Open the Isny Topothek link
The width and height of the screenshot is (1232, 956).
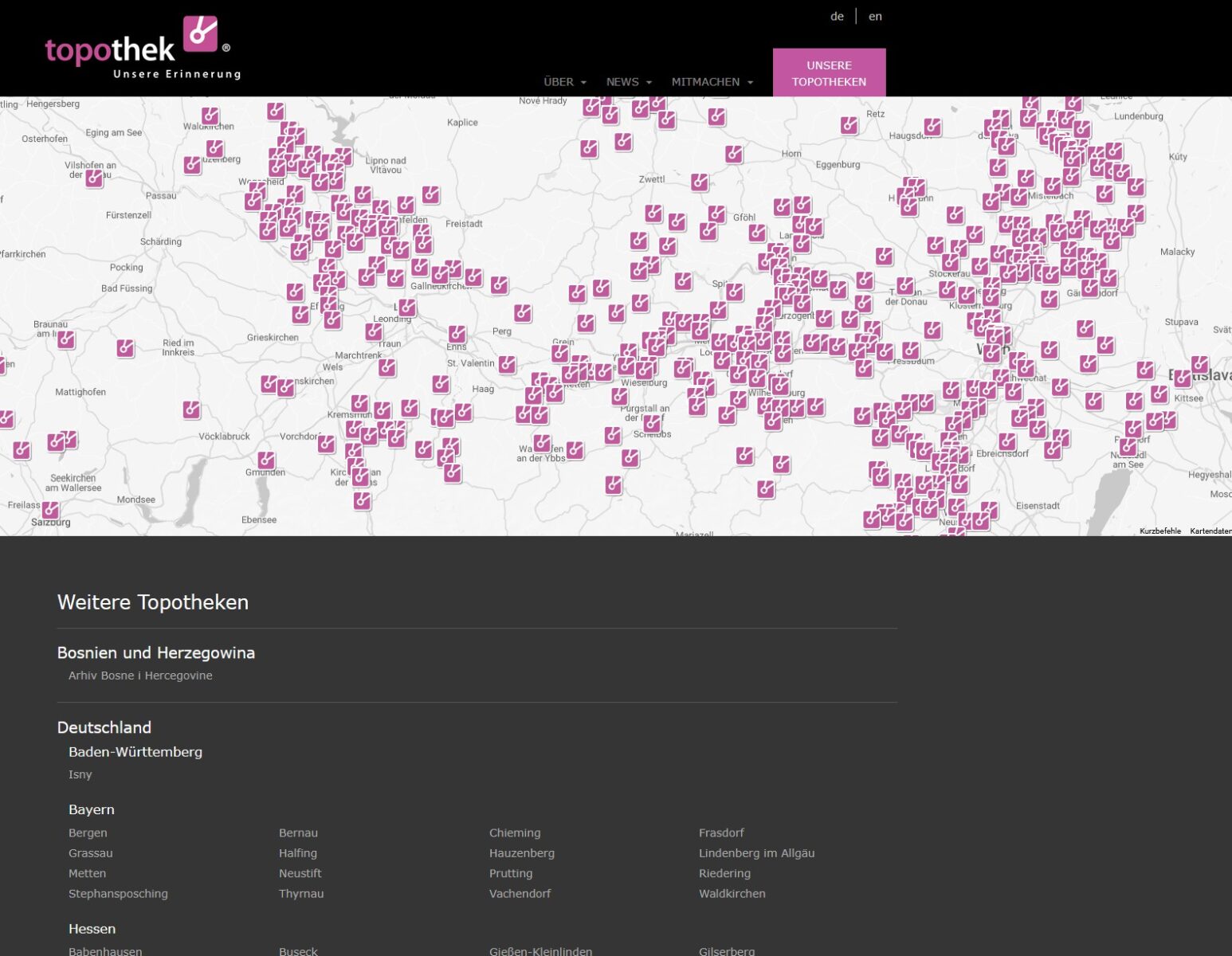point(80,774)
